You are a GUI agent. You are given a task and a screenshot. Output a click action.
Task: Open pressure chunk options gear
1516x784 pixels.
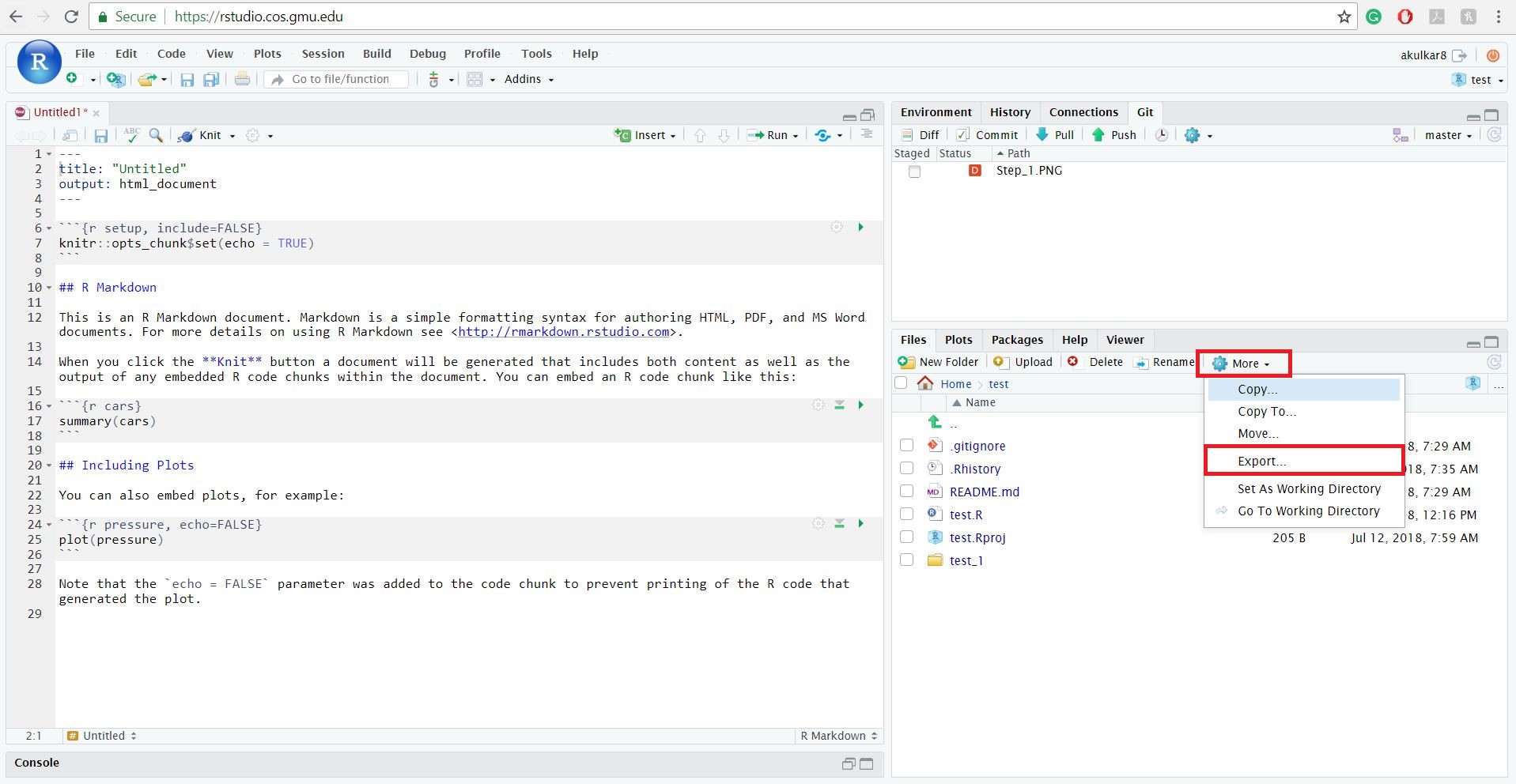pyautogui.click(x=818, y=523)
